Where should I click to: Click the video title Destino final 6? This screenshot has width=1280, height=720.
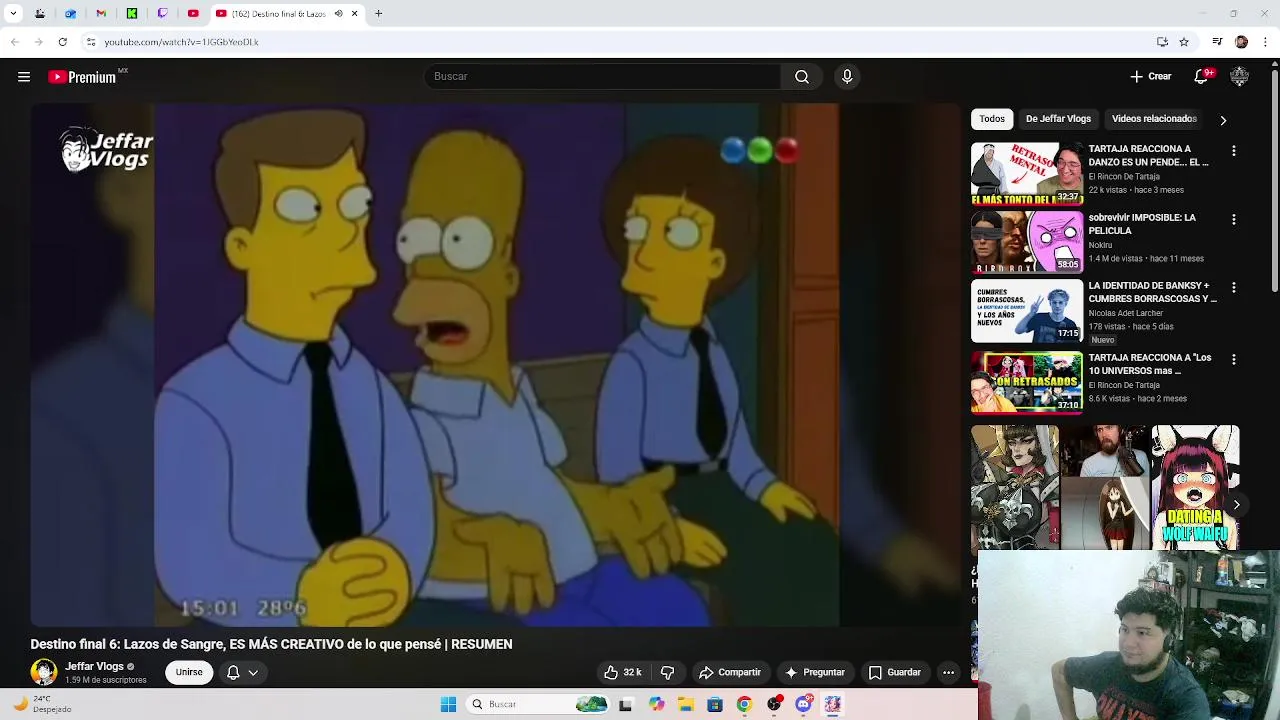click(x=271, y=644)
